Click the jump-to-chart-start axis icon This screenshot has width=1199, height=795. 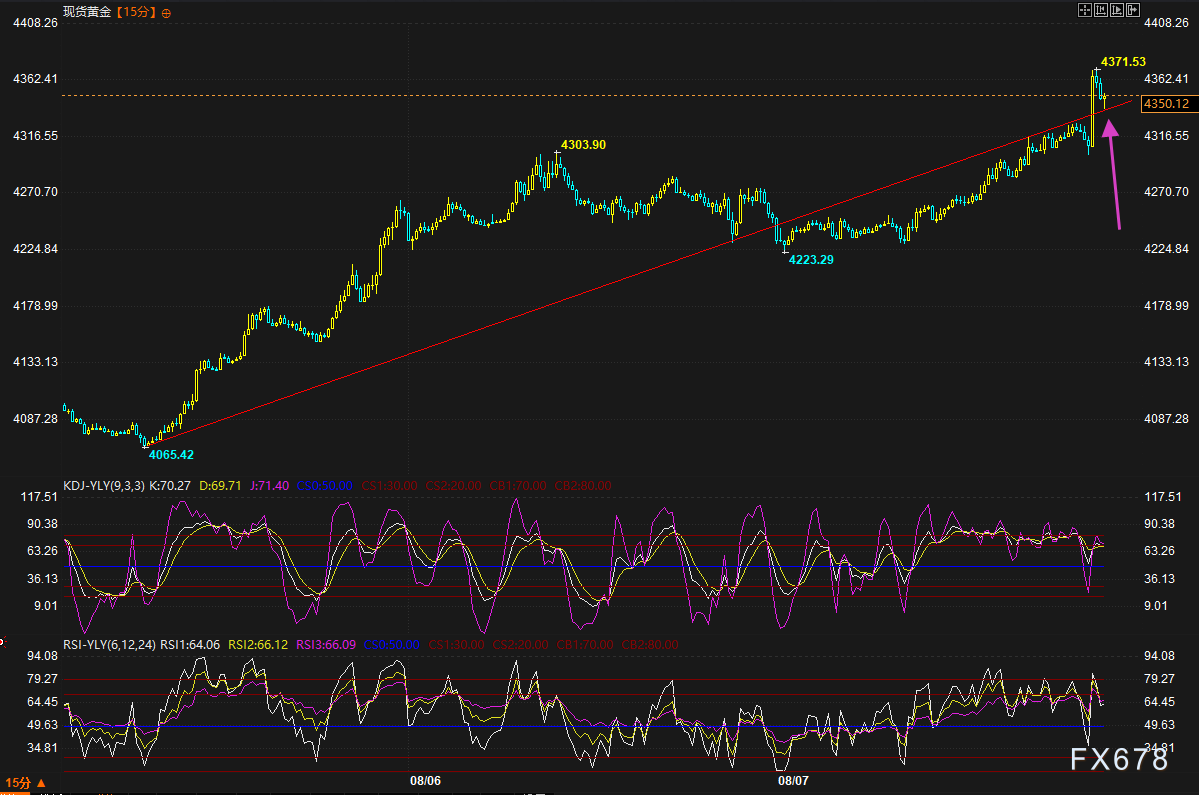click(1100, 10)
